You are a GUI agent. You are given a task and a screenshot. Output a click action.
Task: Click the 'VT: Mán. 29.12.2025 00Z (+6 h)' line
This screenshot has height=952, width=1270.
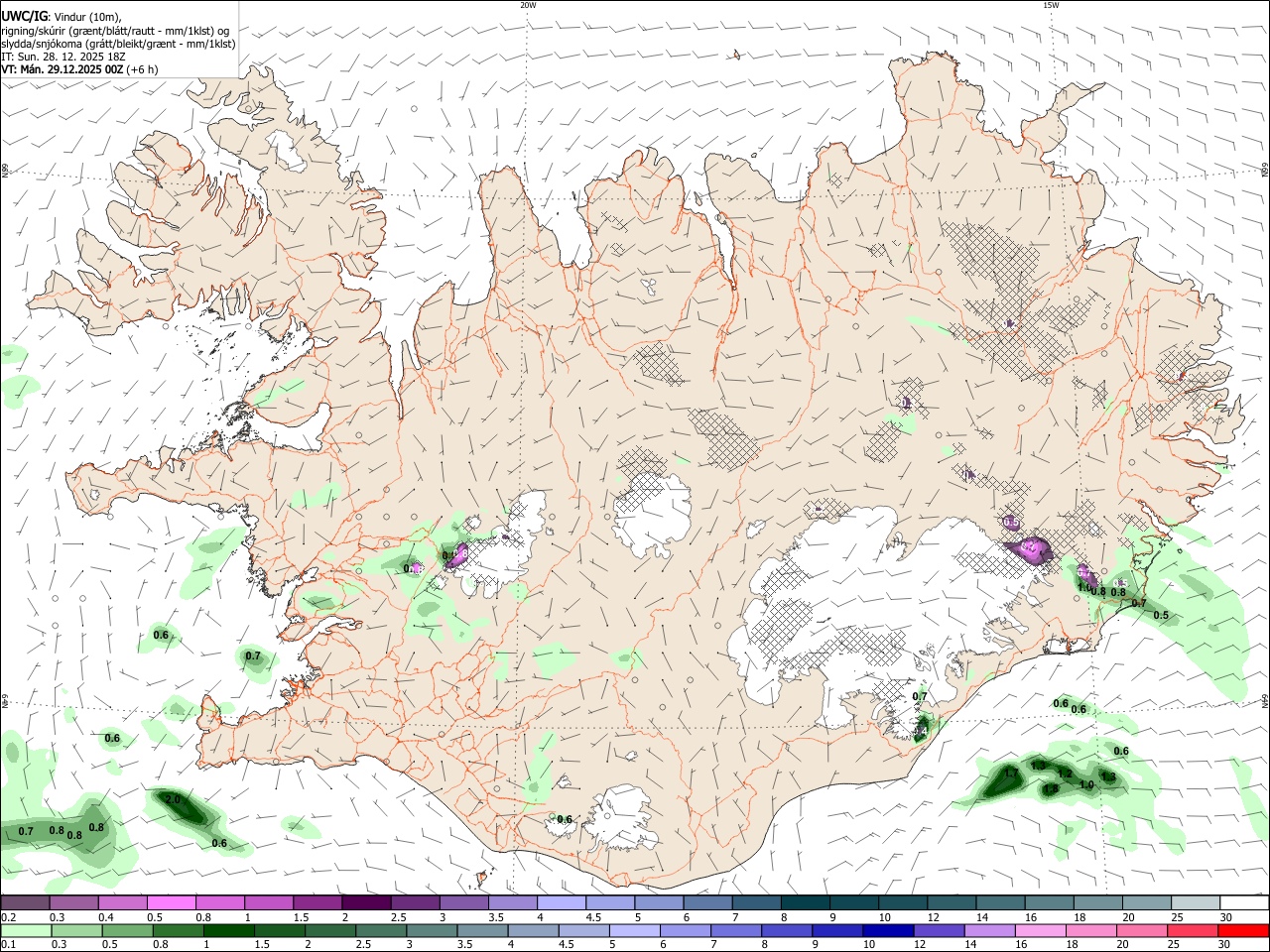(x=79, y=69)
